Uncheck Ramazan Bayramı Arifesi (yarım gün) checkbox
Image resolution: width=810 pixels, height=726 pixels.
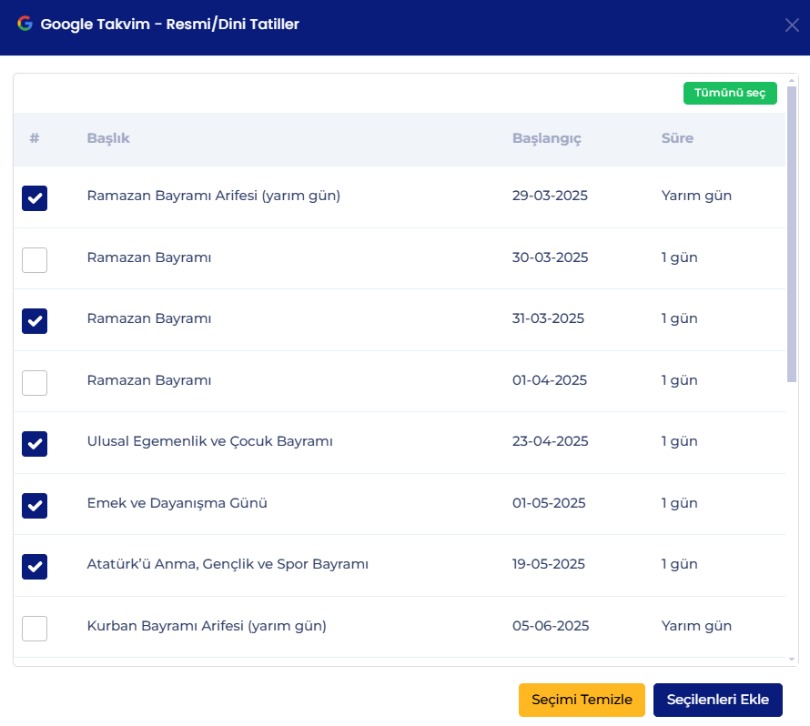coord(35,198)
